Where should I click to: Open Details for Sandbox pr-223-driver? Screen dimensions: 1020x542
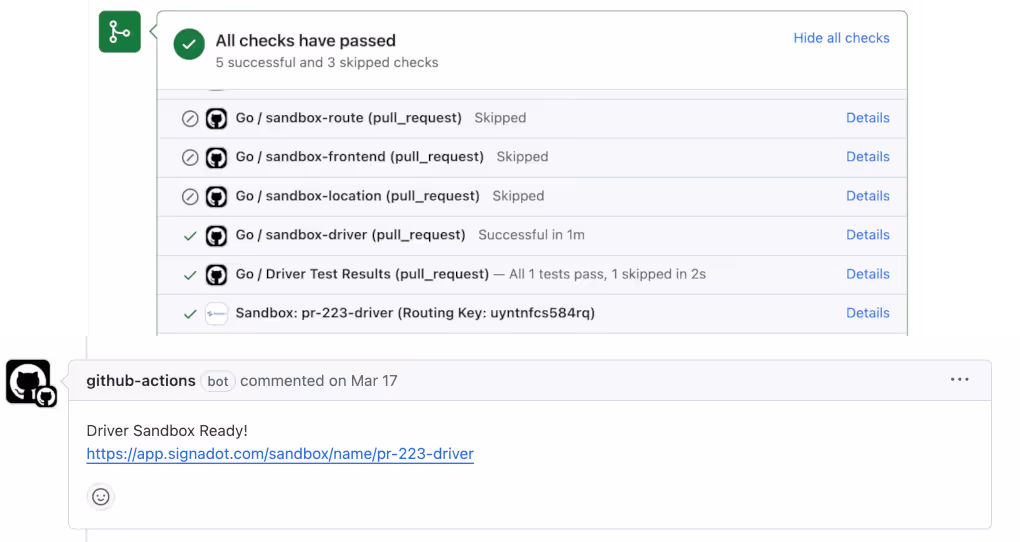click(868, 313)
